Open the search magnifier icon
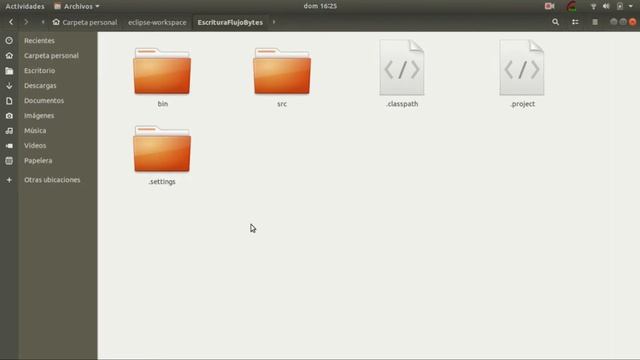The image size is (640, 360). [x=556, y=22]
